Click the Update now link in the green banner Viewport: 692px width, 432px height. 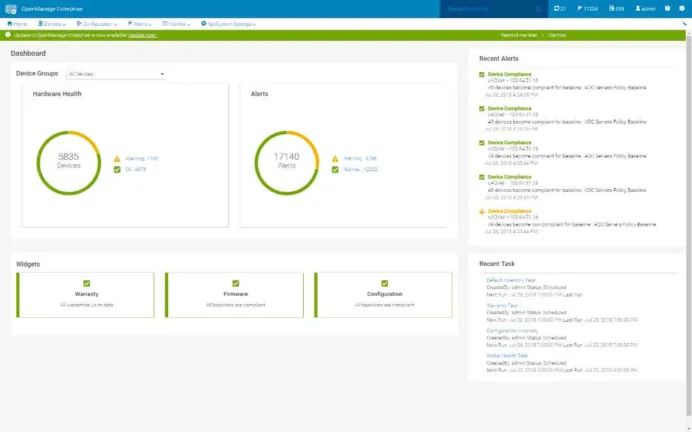pyautogui.click(x=142, y=35)
